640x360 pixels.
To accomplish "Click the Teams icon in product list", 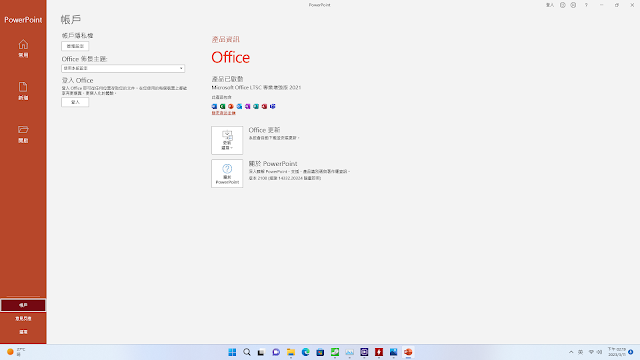I will pos(273,106).
